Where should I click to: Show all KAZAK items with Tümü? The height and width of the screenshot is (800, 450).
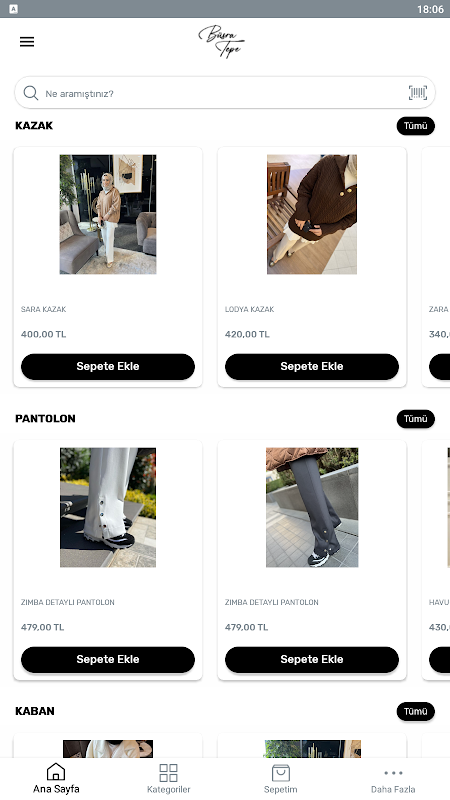[415, 126]
